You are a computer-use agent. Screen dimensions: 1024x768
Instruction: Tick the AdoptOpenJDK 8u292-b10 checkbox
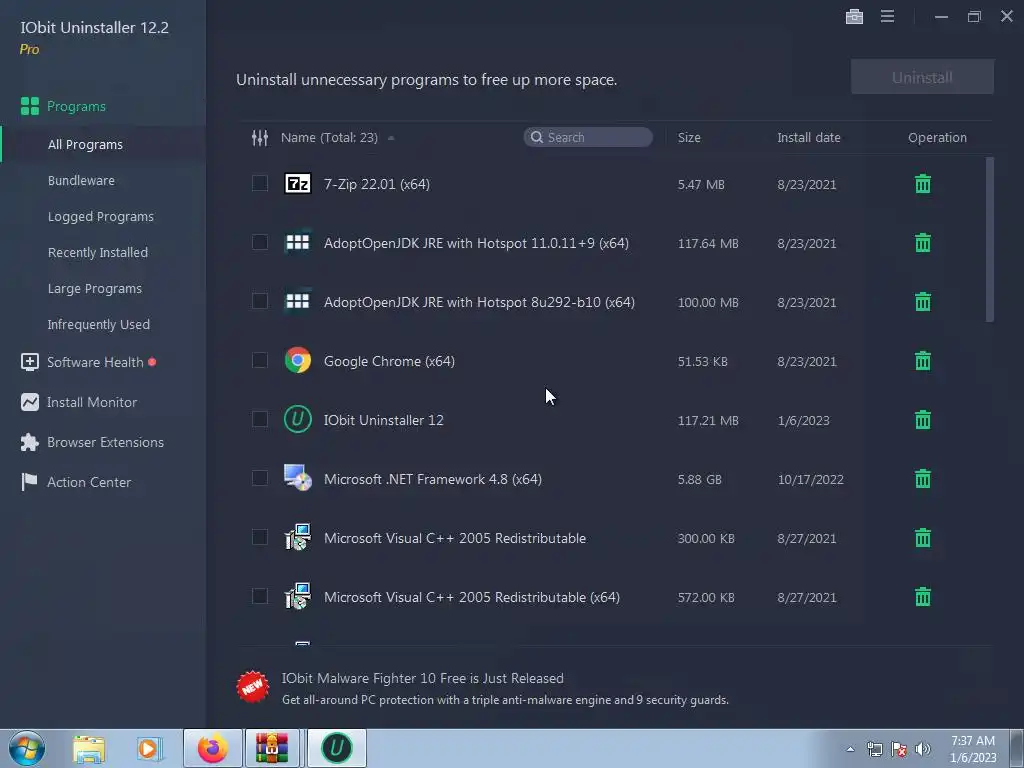coord(260,301)
